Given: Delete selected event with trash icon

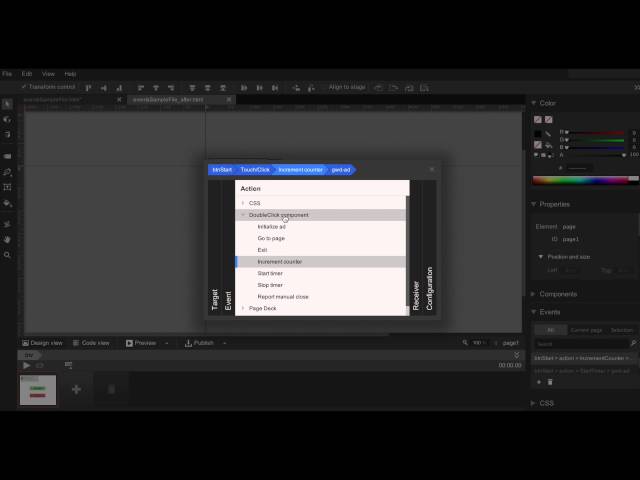Looking at the screenshot, I should (550, 382).
